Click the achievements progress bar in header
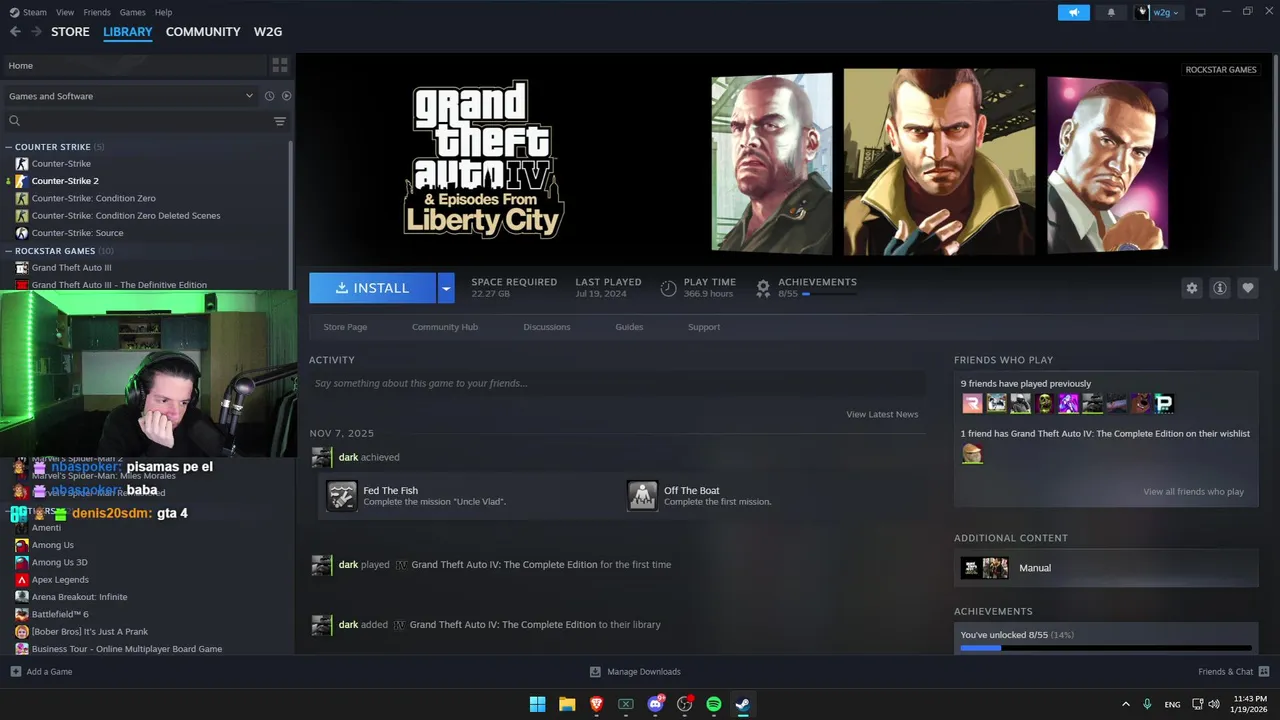The width and height of the screenshot is (1280, 720). click(829, 294)
